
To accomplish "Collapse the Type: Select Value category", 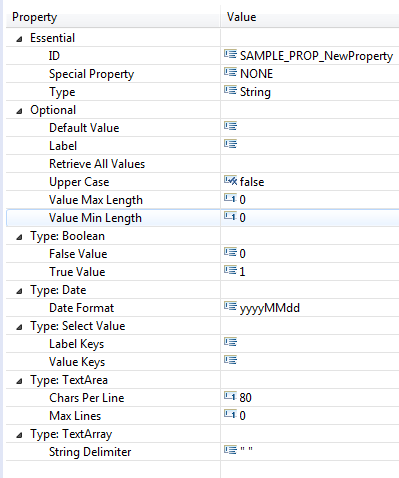I will click(19, 327).
